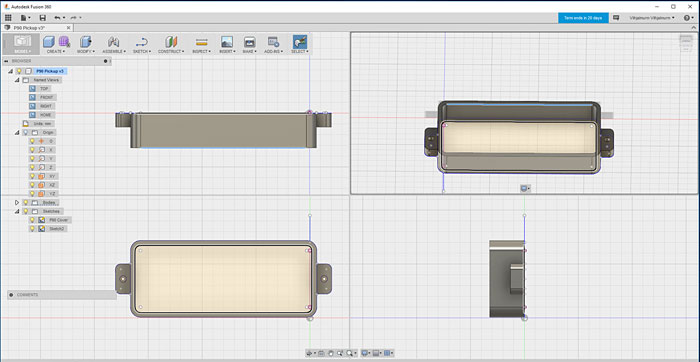Click the Term ends in 20 days button
The image size is (700, 362).
[x=583, y=18]
